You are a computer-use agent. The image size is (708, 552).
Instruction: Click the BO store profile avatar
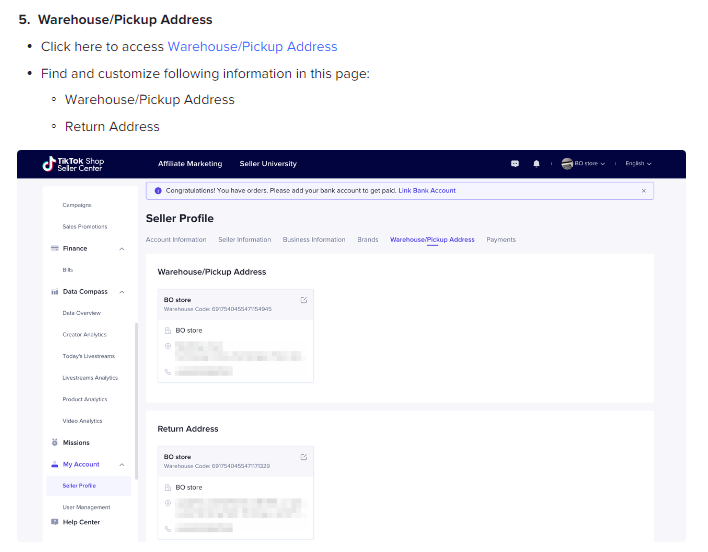click(567, 164)
